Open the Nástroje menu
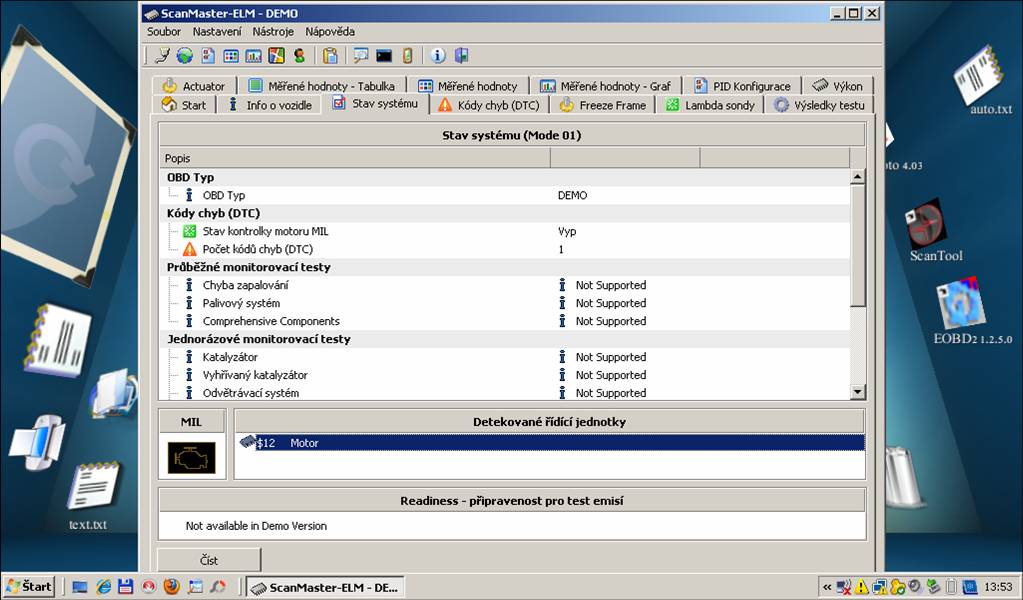Screen dimensions: 1023x600 tap(273, 32)
